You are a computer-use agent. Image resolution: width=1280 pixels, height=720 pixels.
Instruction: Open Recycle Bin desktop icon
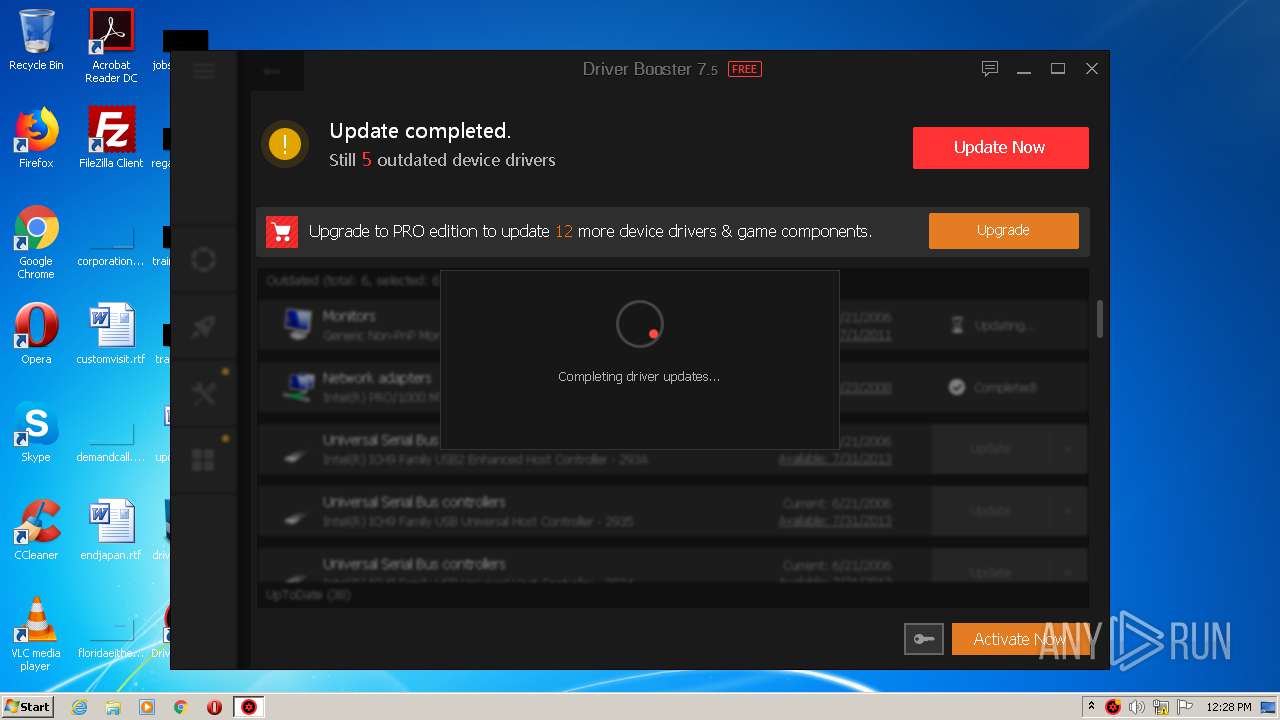click(36, 41)
